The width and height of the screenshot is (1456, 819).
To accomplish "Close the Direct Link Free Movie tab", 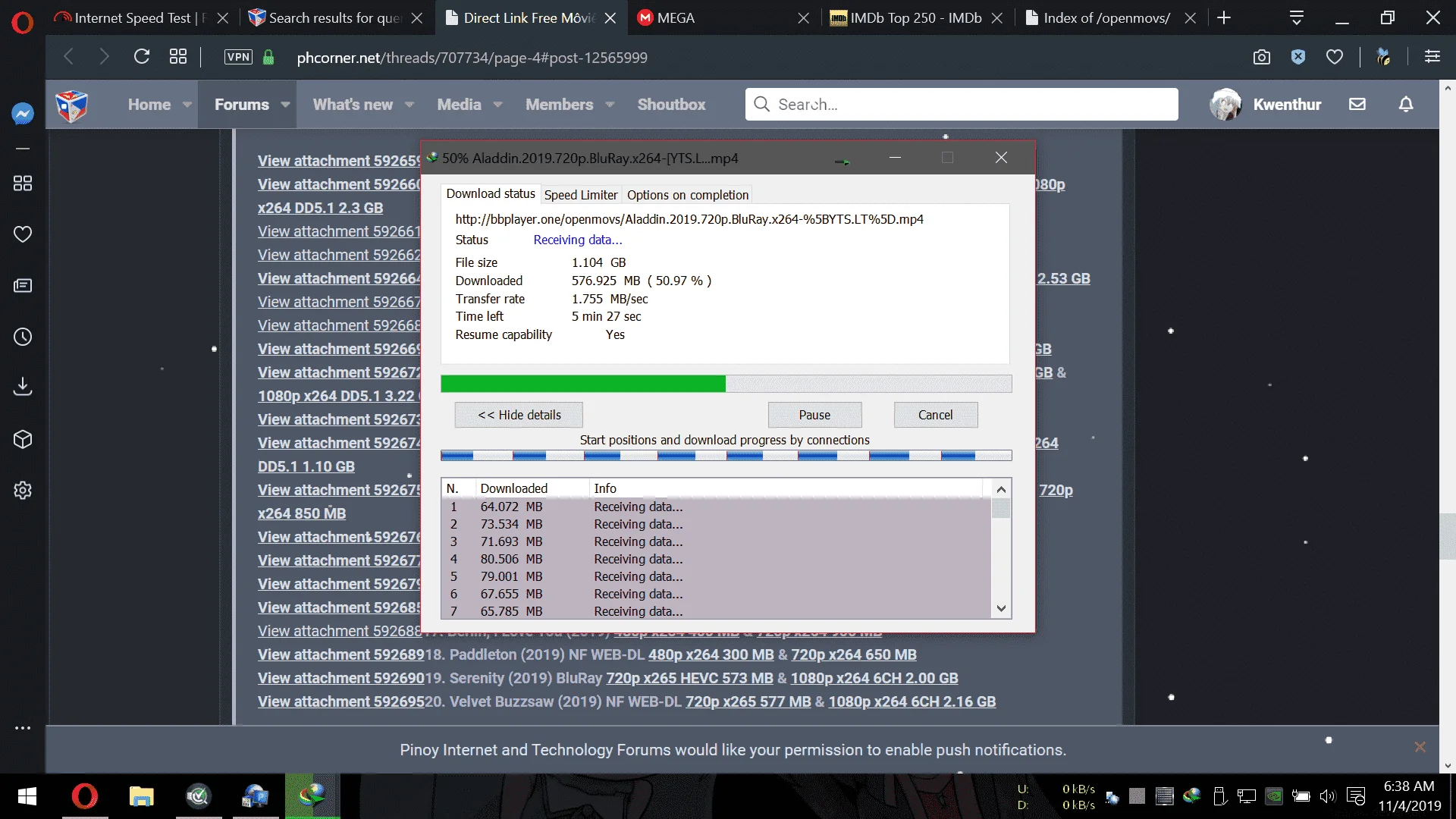I will [610, 18].
